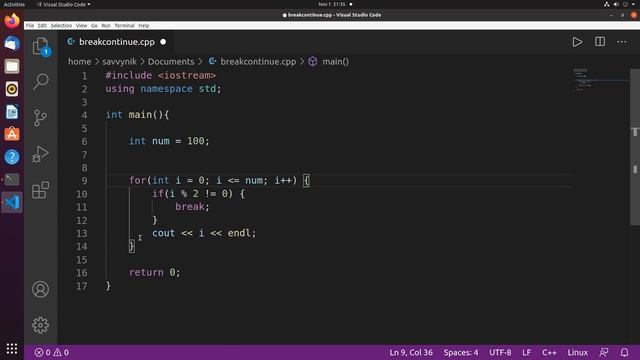Click Visual Studio Code dock icon
The height and width of the screenshot is (360, 640).
click(12, 202)
